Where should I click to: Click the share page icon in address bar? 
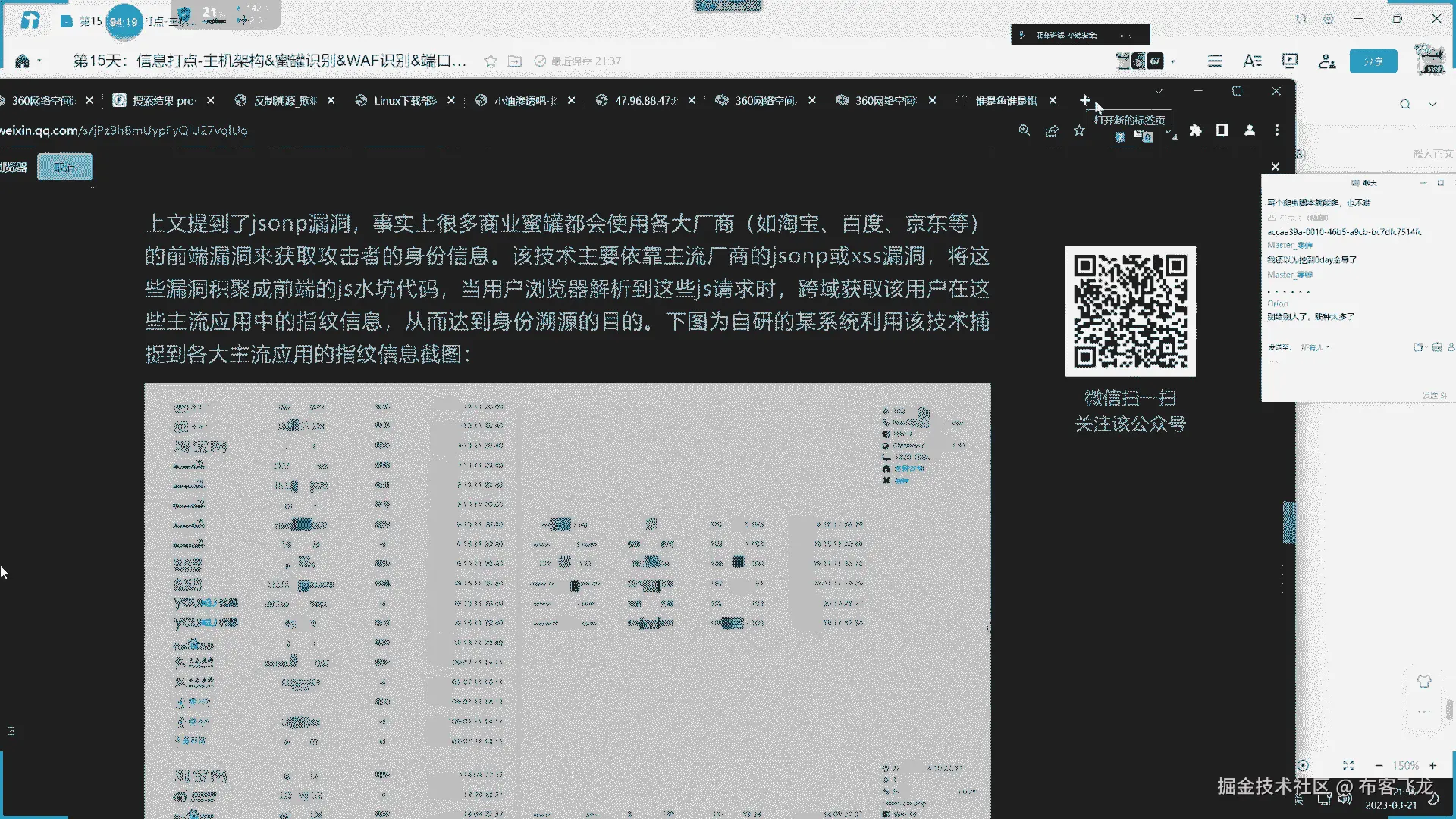[x=1052, y=130]
